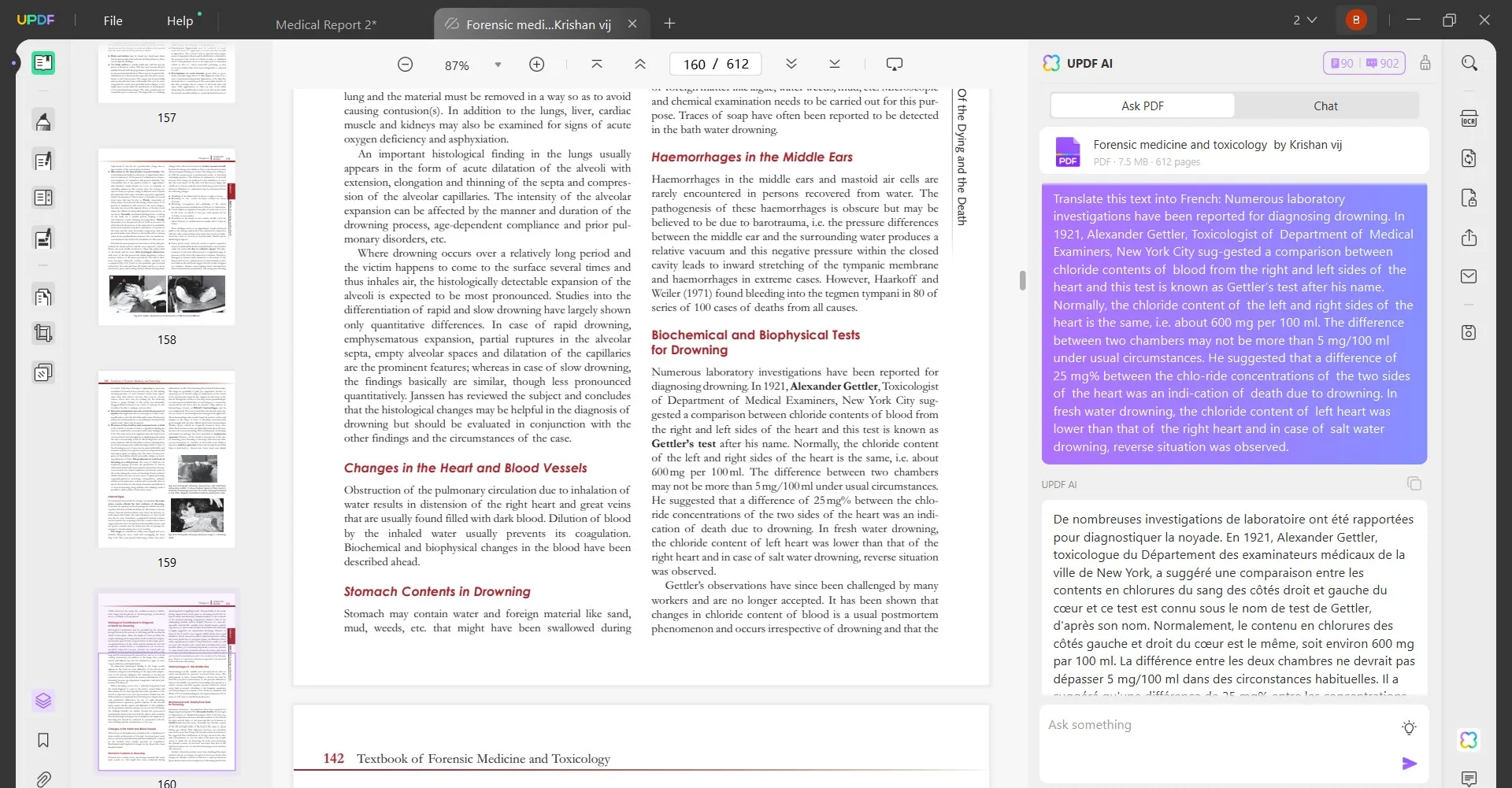Open the Attachments paperclip panel
Image resolution: width=1512 pixels, height=788 pixels.
click(x=43, y=779)
